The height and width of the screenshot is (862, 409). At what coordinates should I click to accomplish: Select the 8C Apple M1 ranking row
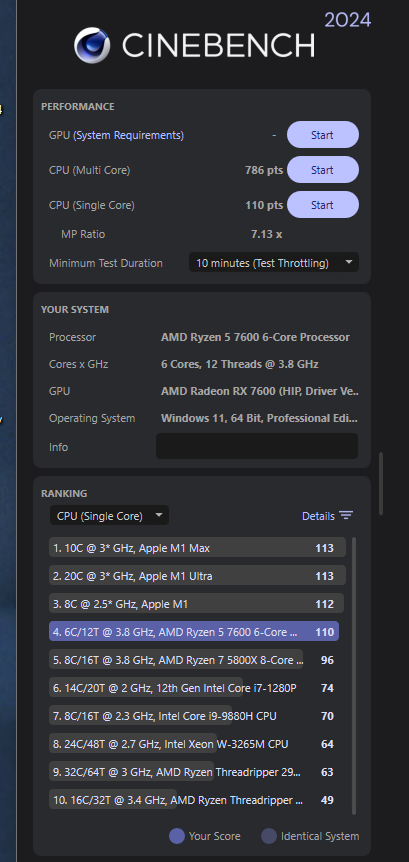click(x=196, y=604)
